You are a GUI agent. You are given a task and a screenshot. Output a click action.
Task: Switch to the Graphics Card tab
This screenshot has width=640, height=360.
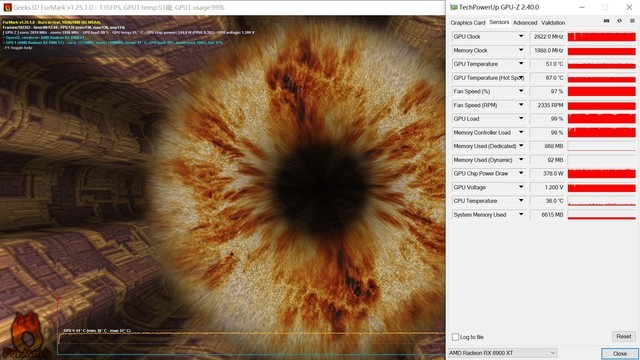coord(468,23)
